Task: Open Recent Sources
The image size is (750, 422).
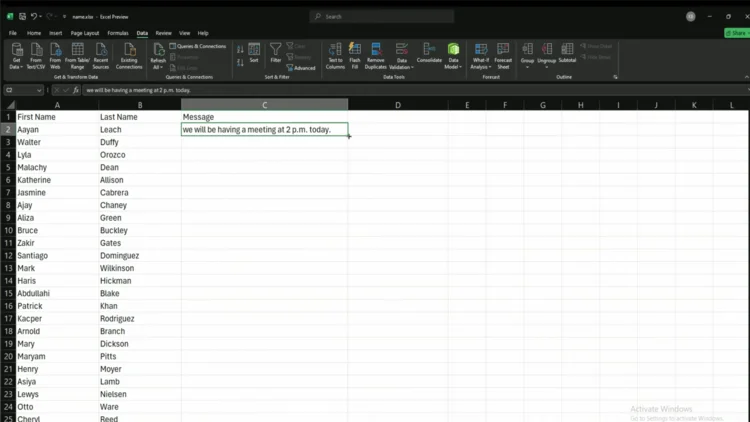Action: coord(101,56)
